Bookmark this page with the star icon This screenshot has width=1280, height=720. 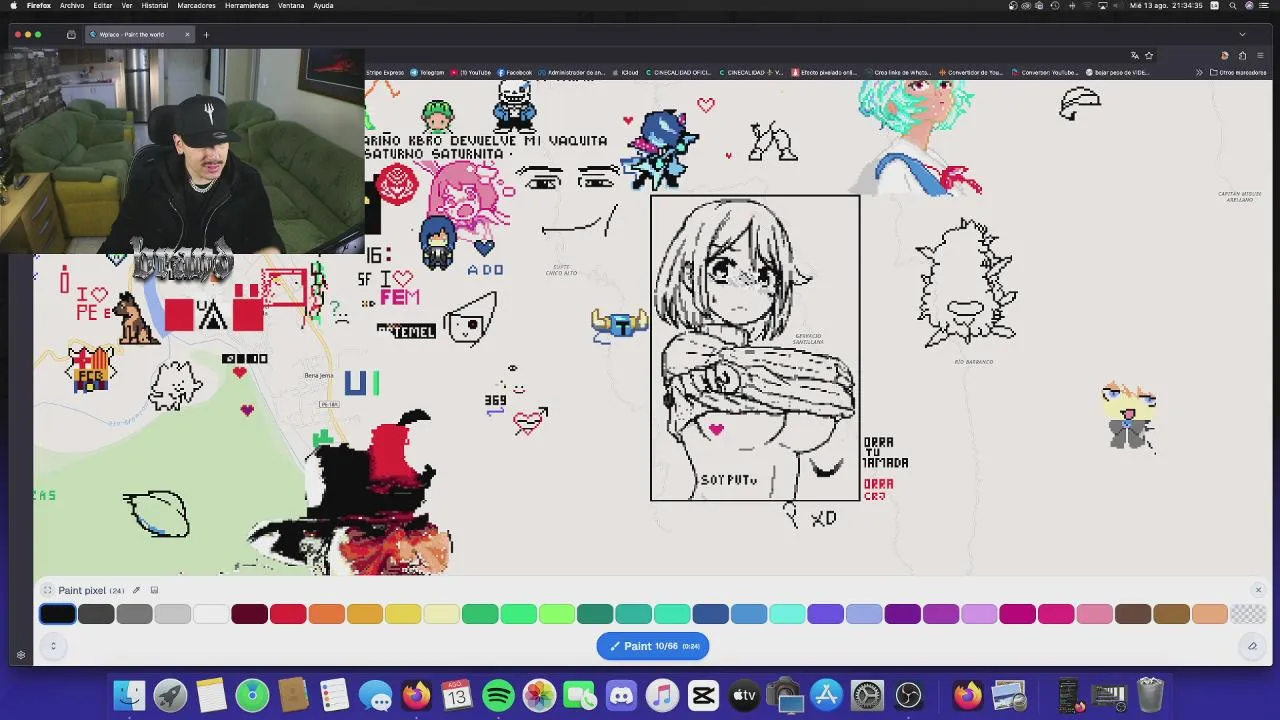pyautogui.click(x=1149, y=55)
